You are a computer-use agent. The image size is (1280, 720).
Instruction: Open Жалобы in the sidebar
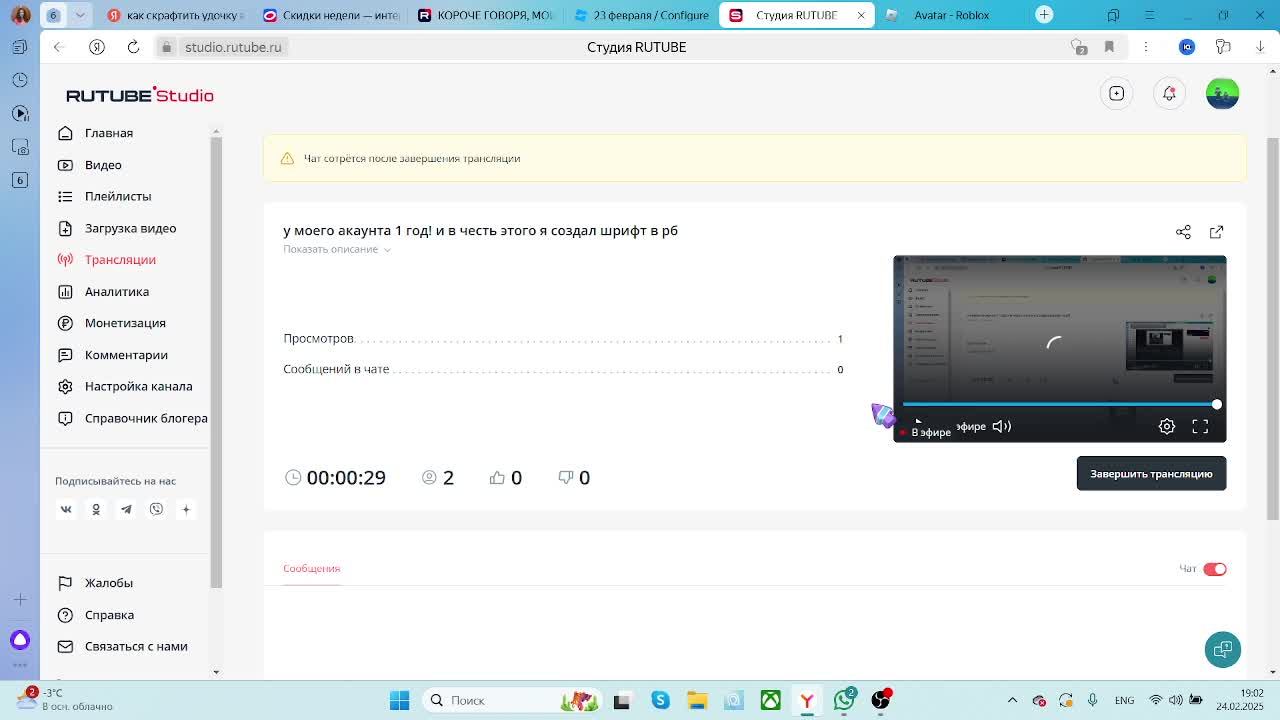click(108, 583)
